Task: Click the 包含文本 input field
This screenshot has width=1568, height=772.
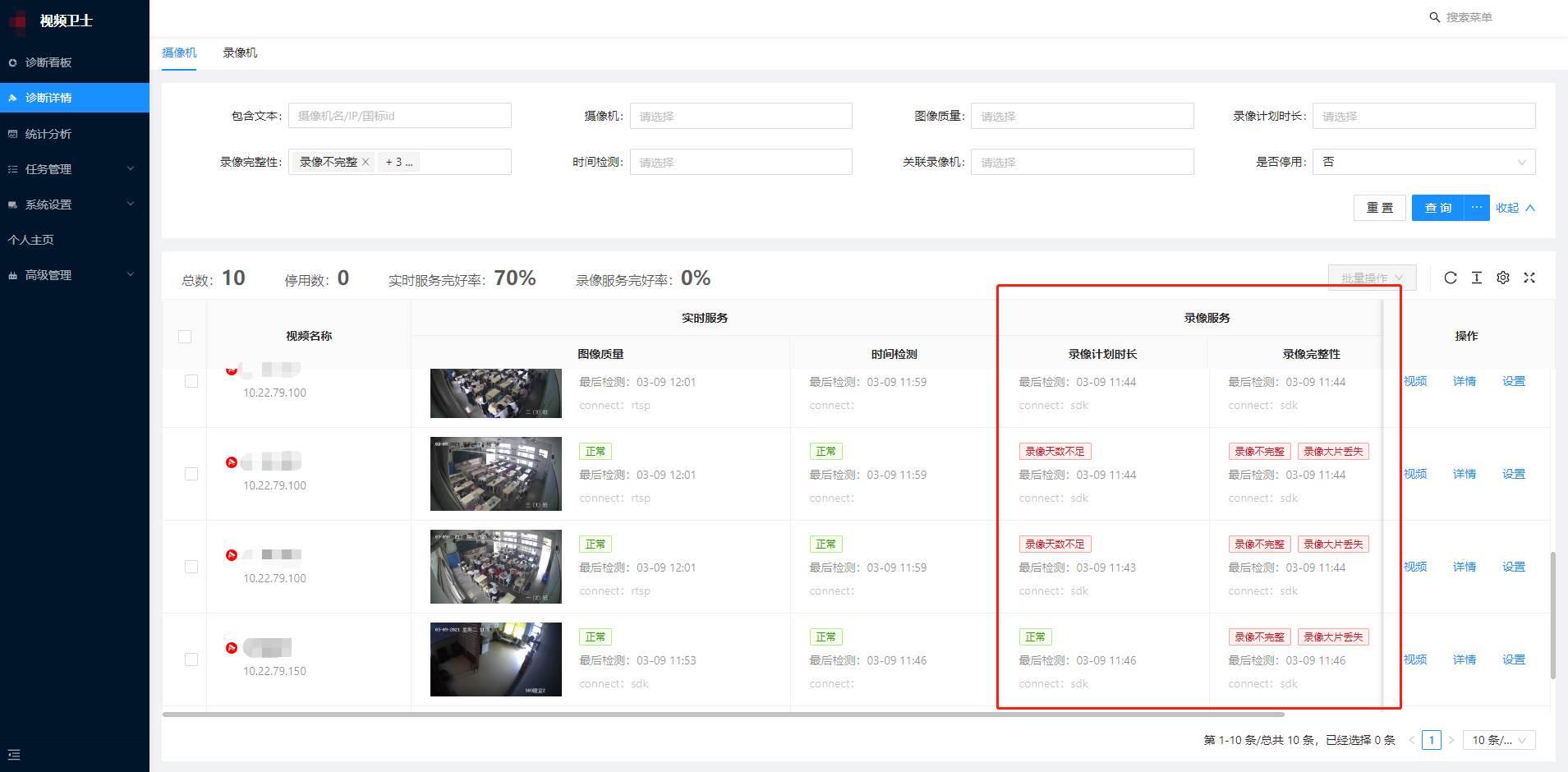Action: (399, 116)
